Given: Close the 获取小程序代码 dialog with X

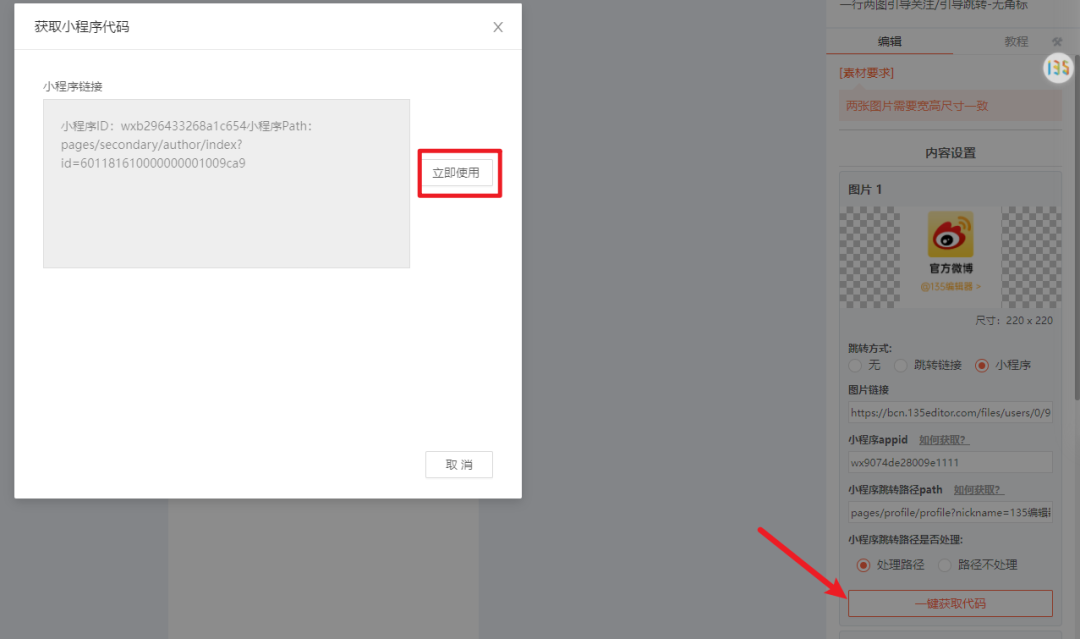Looking at the screenshot, I should click(x=498, y=27).
